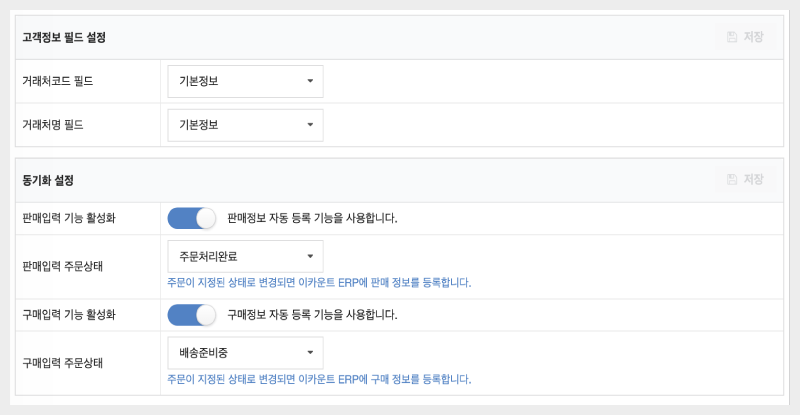Turn off the 구매입력 기능 활성화 toggle switch

tap(192, 314)
